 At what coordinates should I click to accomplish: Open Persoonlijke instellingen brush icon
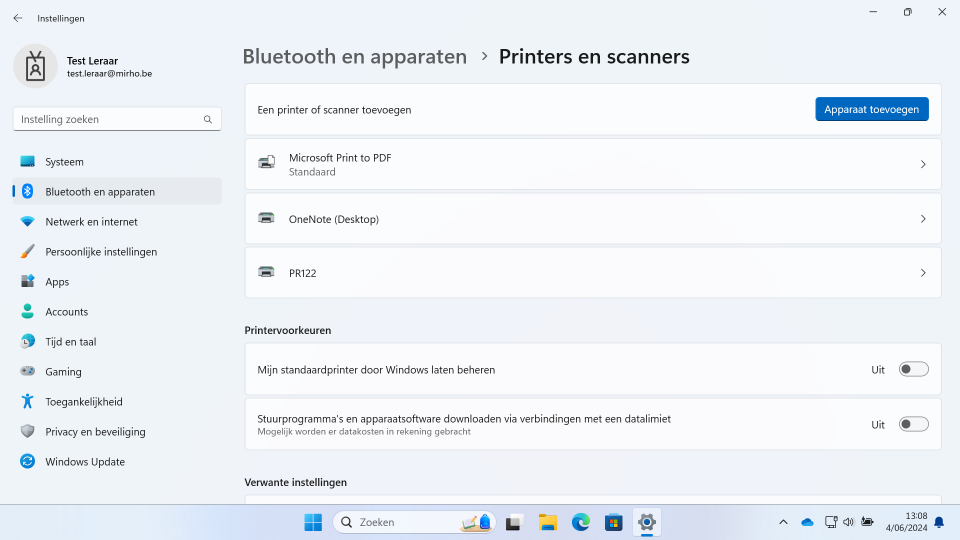click(27, 252)
